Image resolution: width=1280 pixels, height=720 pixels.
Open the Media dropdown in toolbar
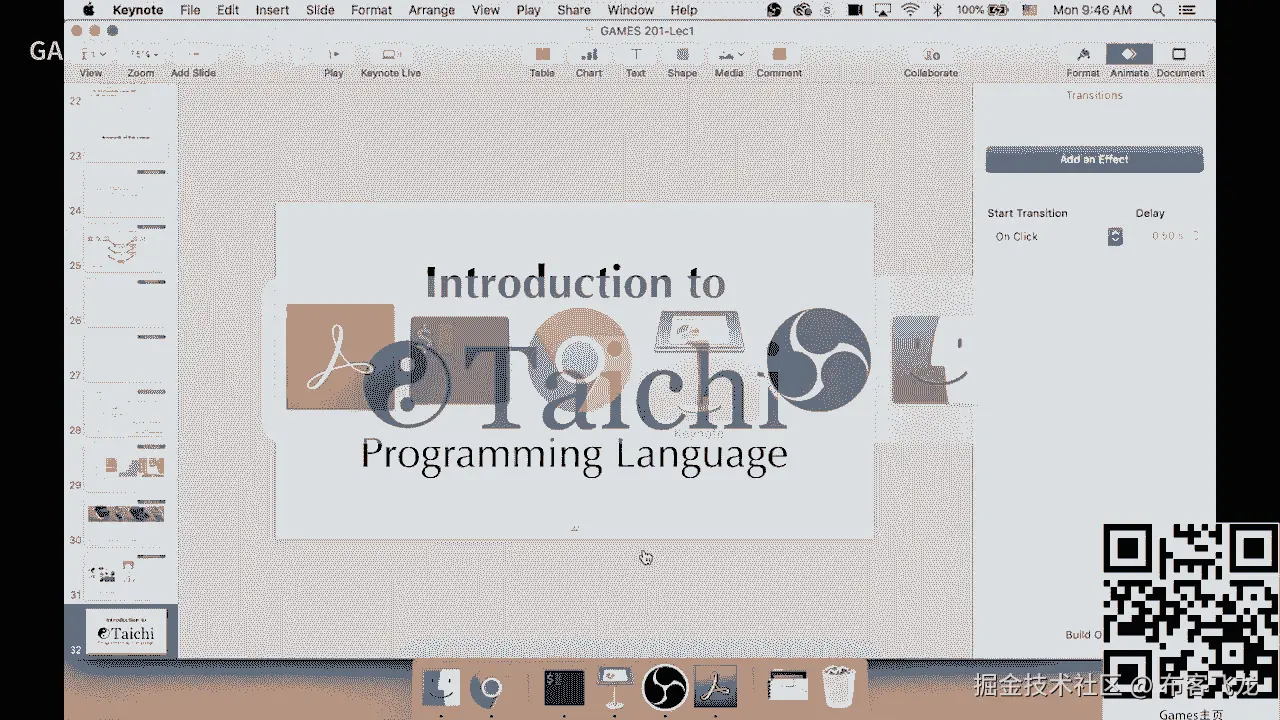[729, 61]
